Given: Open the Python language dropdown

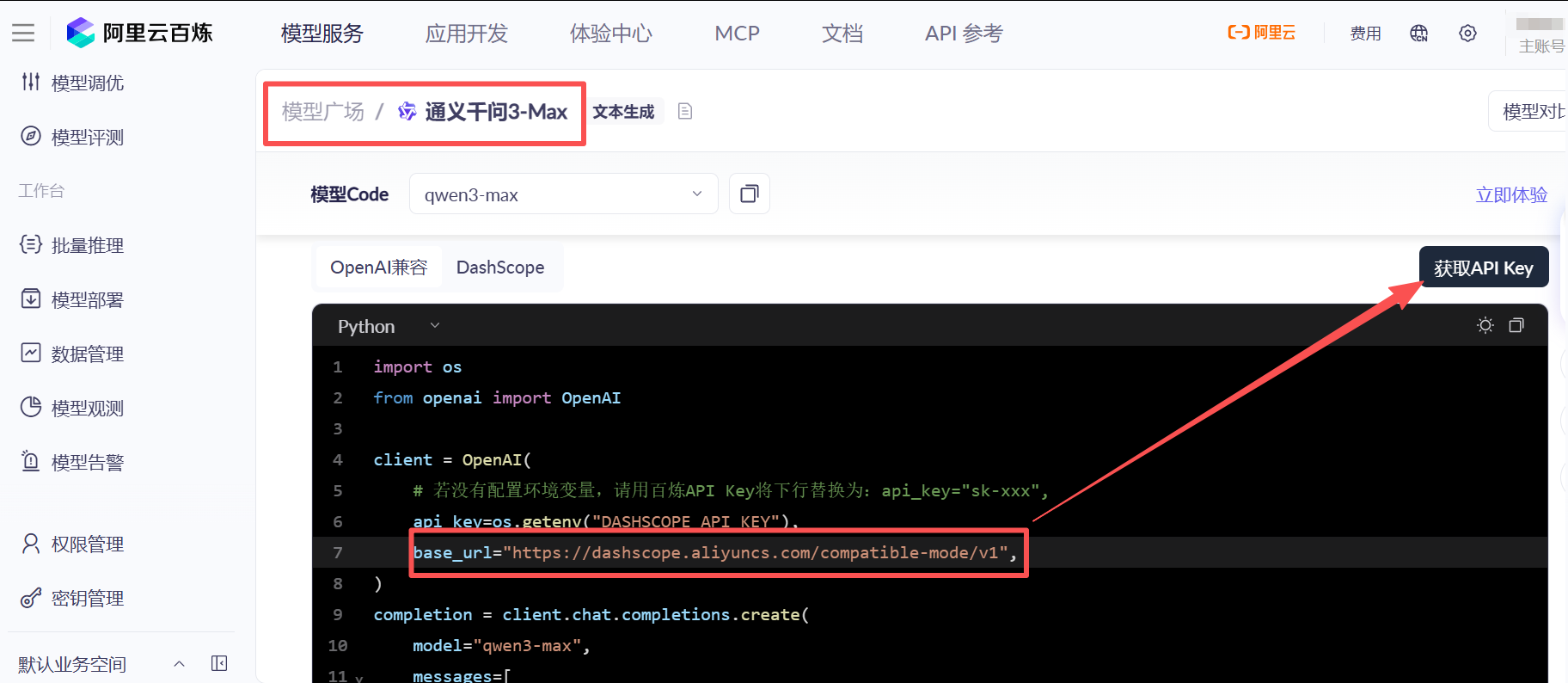Looking at the screenshot, I should (389, 326).
